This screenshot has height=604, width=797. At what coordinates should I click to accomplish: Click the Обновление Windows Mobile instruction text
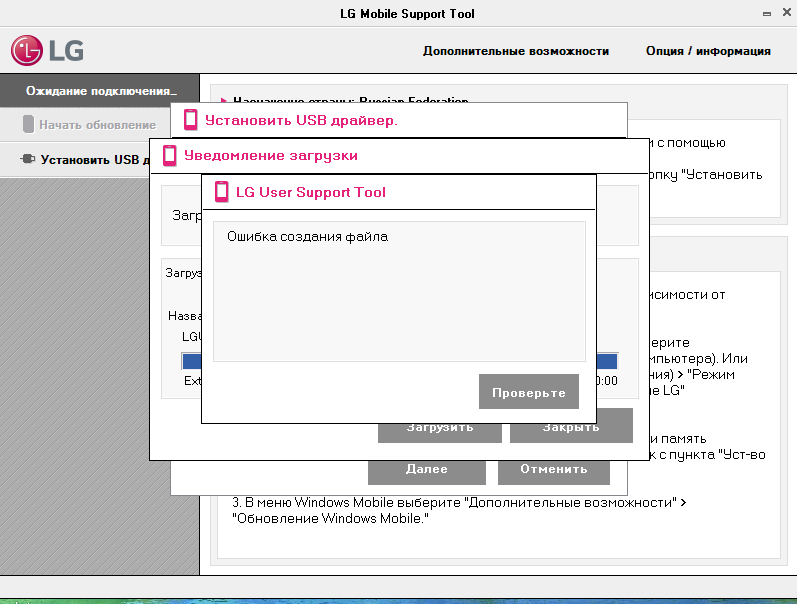pos(330,519)
